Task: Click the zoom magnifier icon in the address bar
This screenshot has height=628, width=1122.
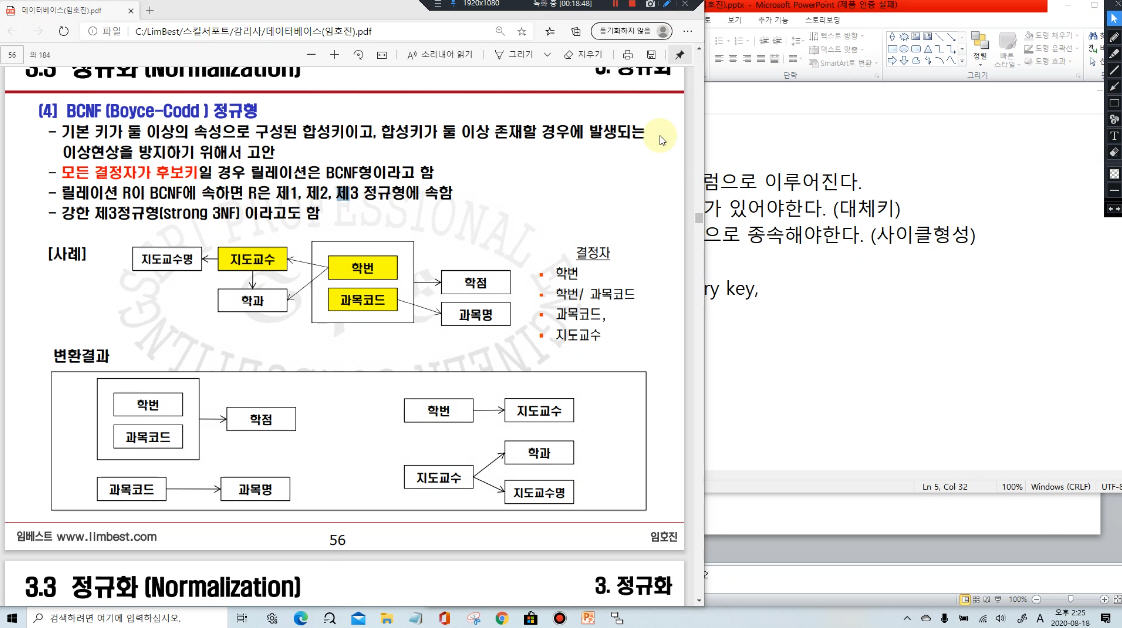Action: point(500,31)
